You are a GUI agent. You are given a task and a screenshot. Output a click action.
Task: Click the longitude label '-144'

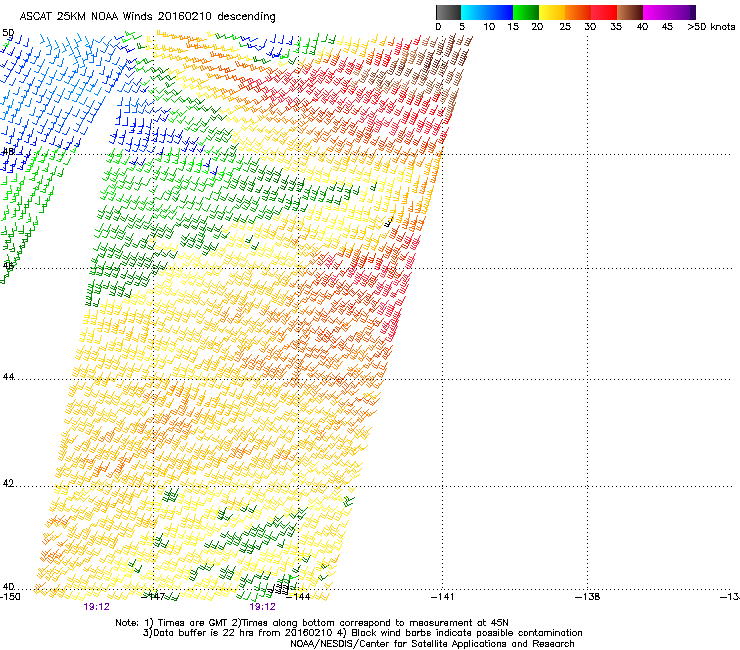point(299,597)
